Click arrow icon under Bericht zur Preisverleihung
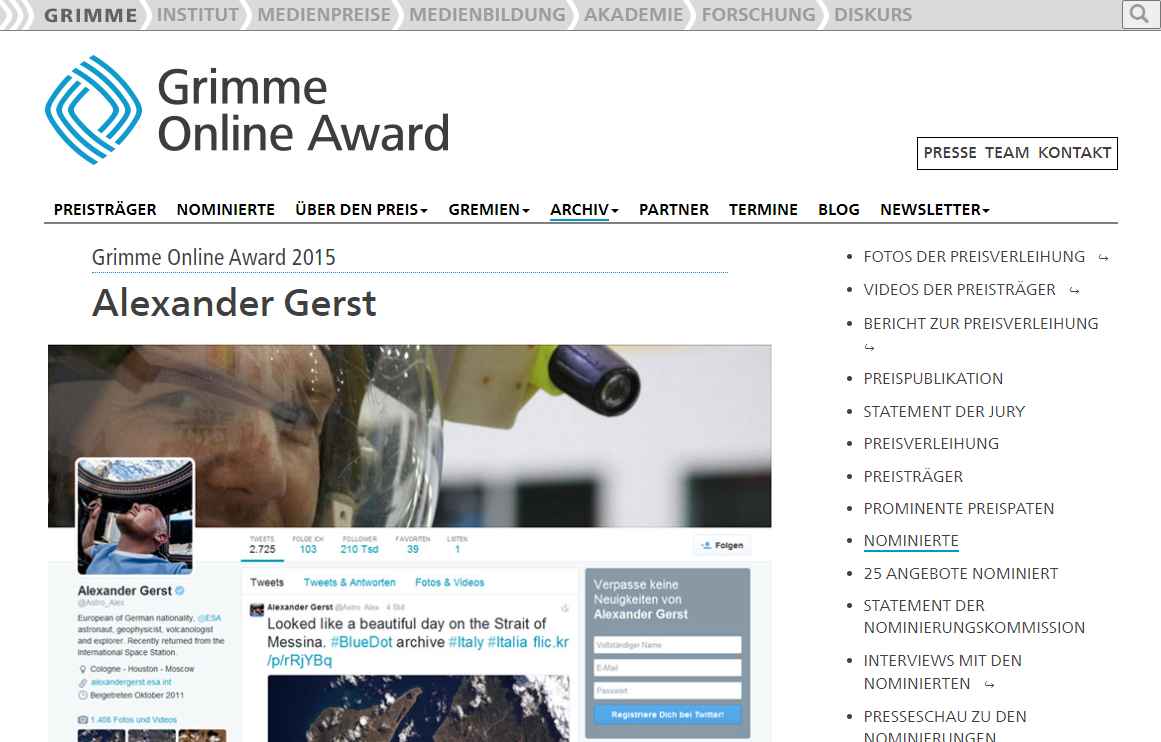 [869, 347]
